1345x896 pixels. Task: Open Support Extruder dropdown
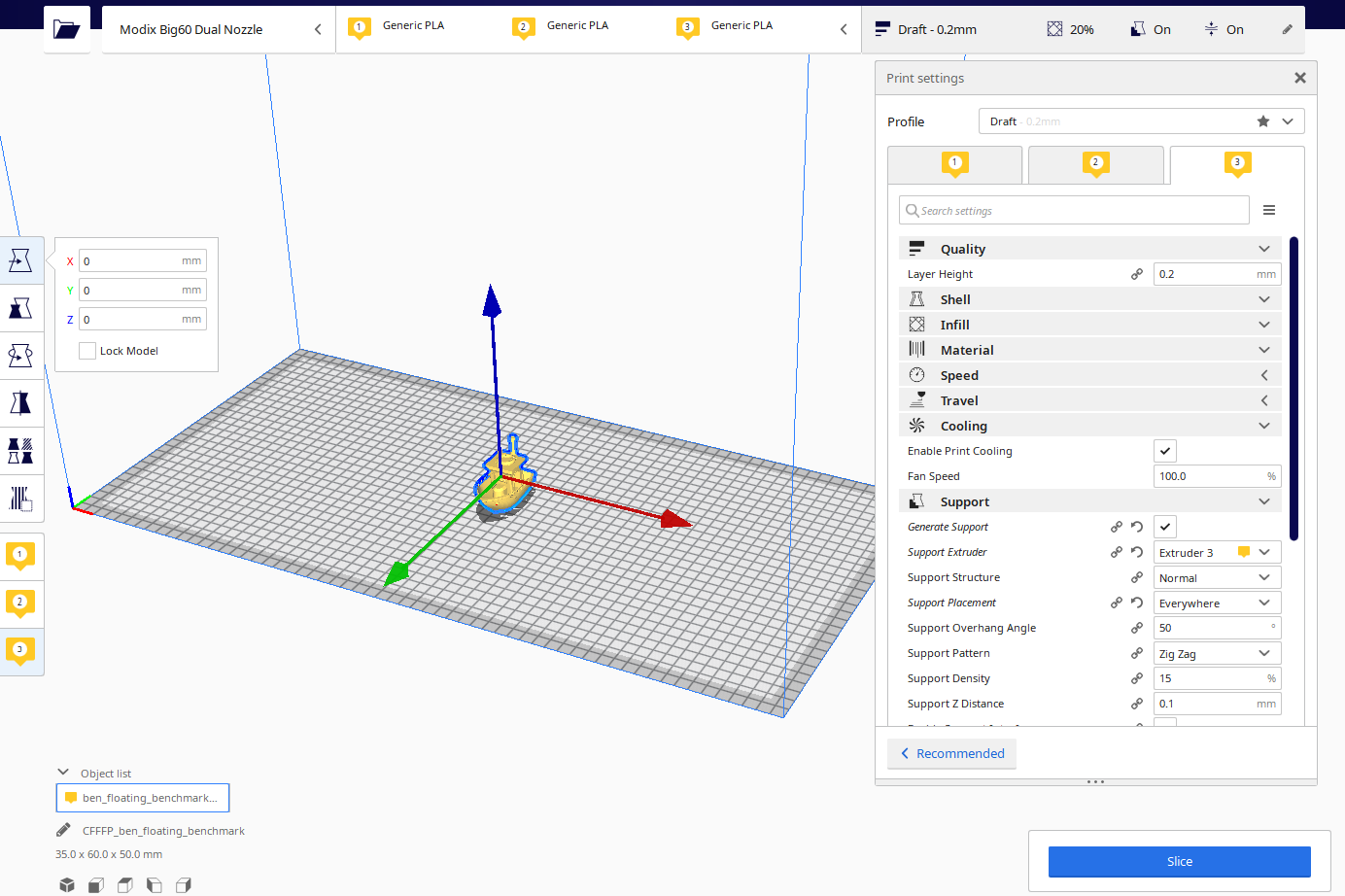[1217, 552]
